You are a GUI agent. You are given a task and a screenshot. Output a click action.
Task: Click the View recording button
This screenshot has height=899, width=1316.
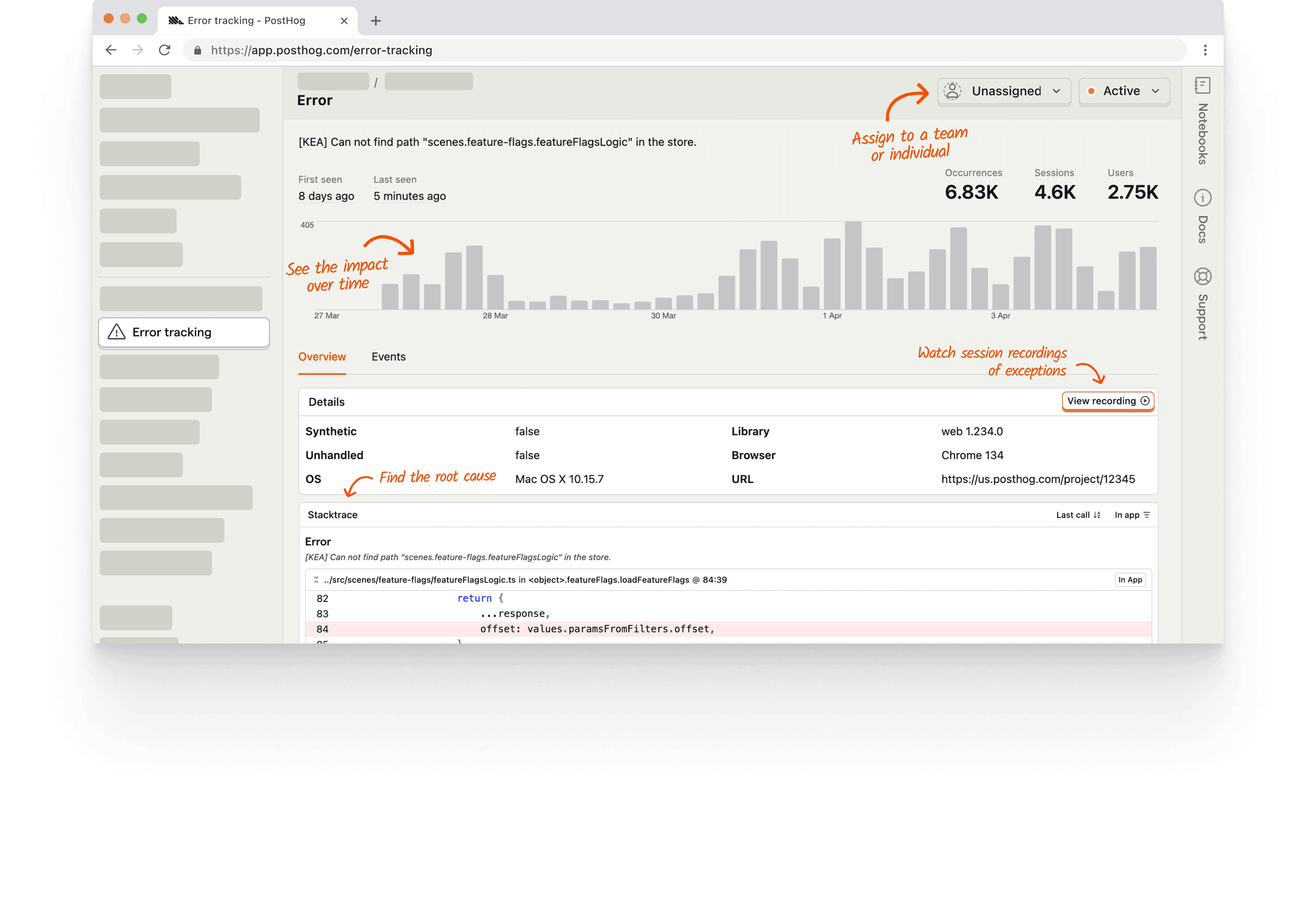(x=1107, y=401)
